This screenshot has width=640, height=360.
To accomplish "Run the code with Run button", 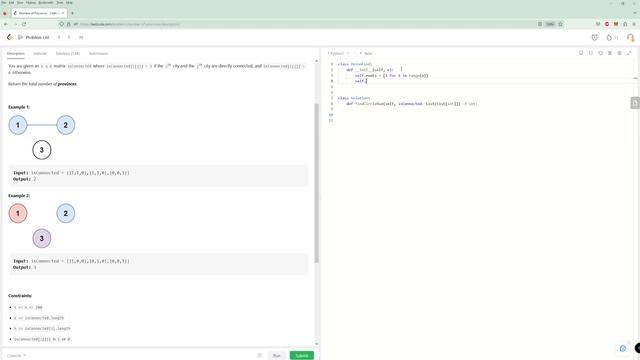I will click(x=277, y=356).
